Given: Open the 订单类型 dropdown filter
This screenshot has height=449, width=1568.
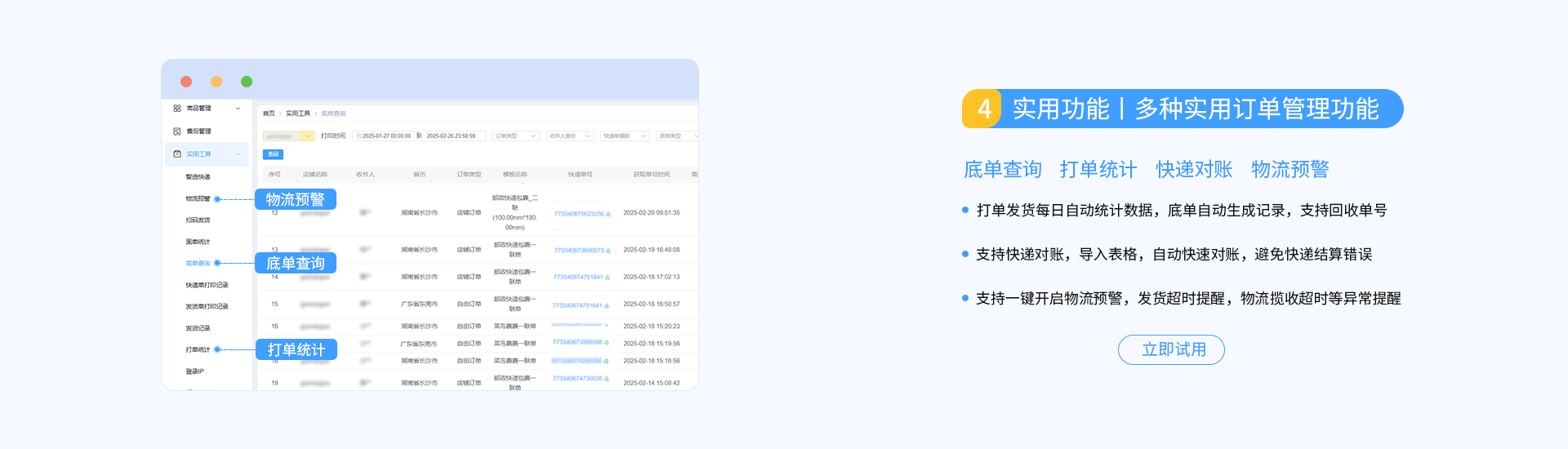Looking at the screenshot, I should pos(515,136).
